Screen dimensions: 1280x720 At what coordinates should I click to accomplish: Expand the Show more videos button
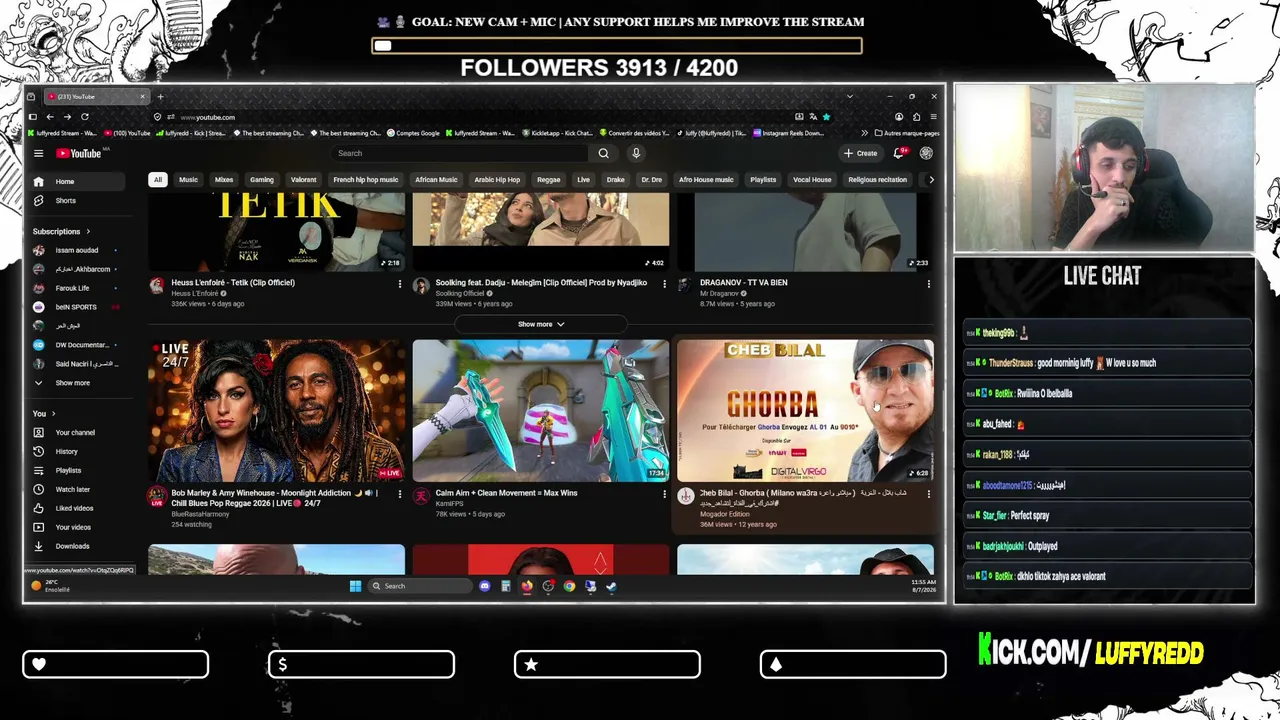(541, 324)
